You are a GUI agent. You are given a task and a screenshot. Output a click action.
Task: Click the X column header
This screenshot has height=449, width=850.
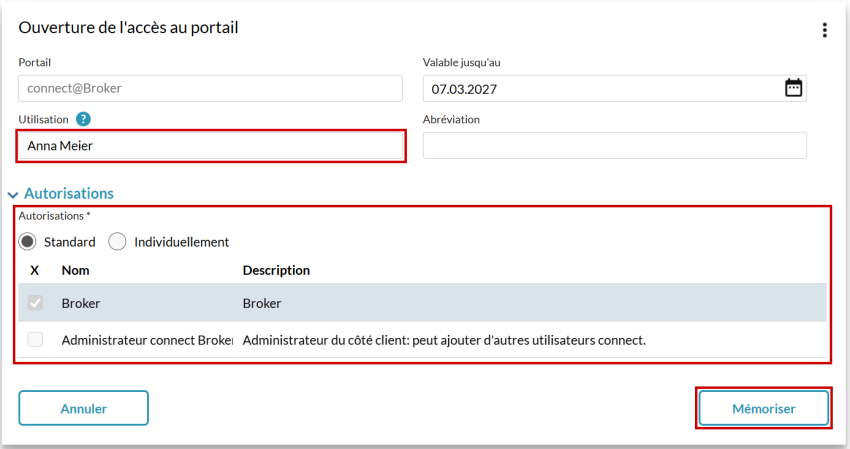pos(34,270)
